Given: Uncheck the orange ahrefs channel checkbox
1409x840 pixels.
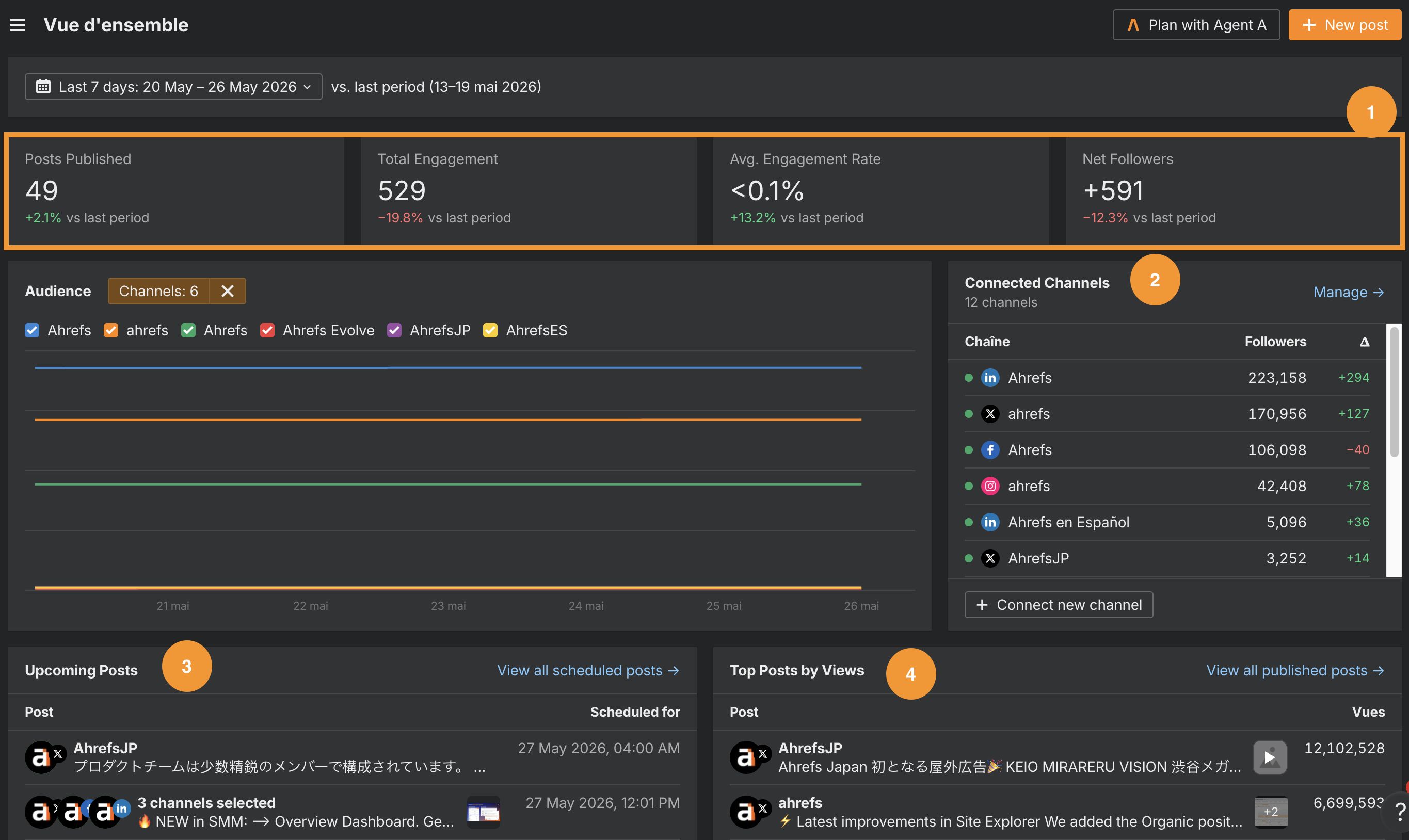Looking at the screenshot, I should pyautogui.click(x=111, y=330).
